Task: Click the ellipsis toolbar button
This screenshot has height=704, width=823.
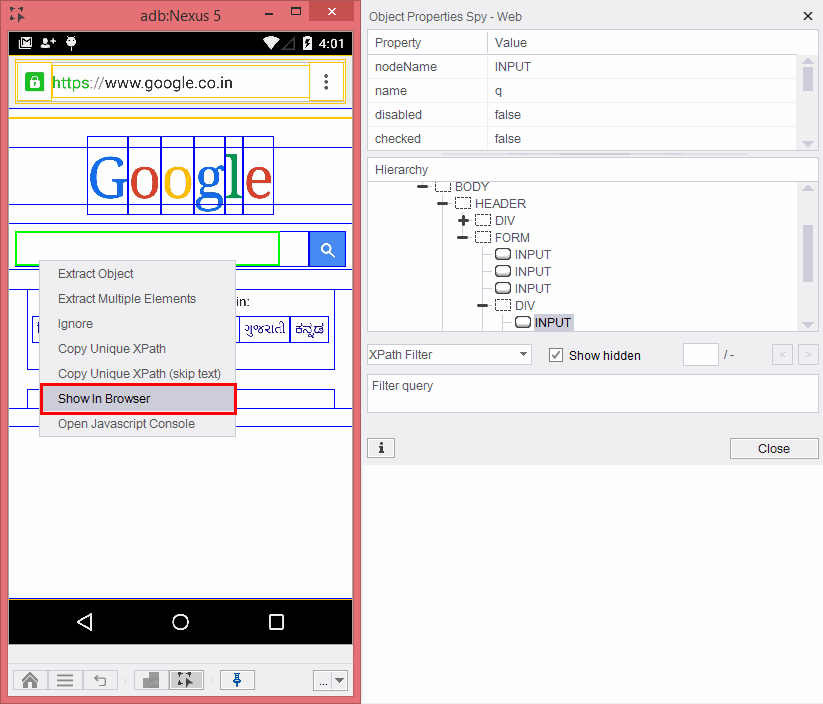Action: pyautogui.click(x=322, y=680)
